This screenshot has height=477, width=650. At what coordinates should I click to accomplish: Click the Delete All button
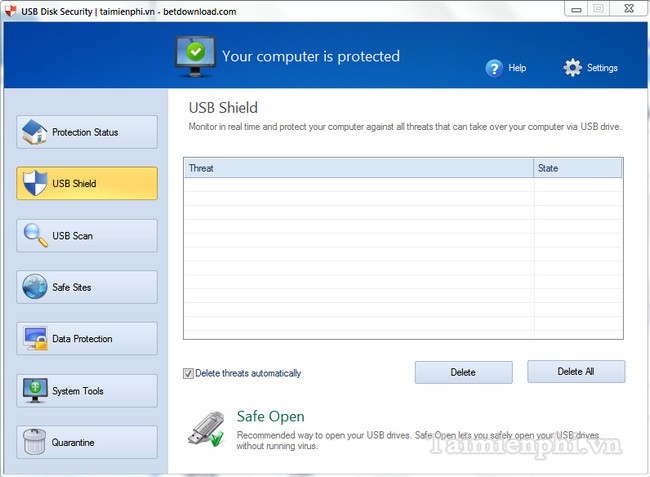pyautogui.click(x=576, y=371)
